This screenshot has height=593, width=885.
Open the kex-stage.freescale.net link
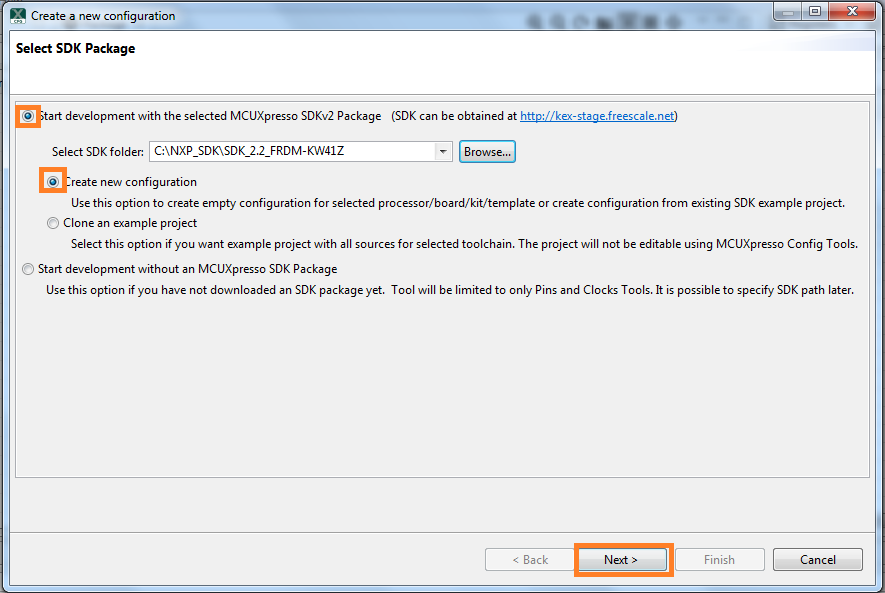click(x=597, y=116)
